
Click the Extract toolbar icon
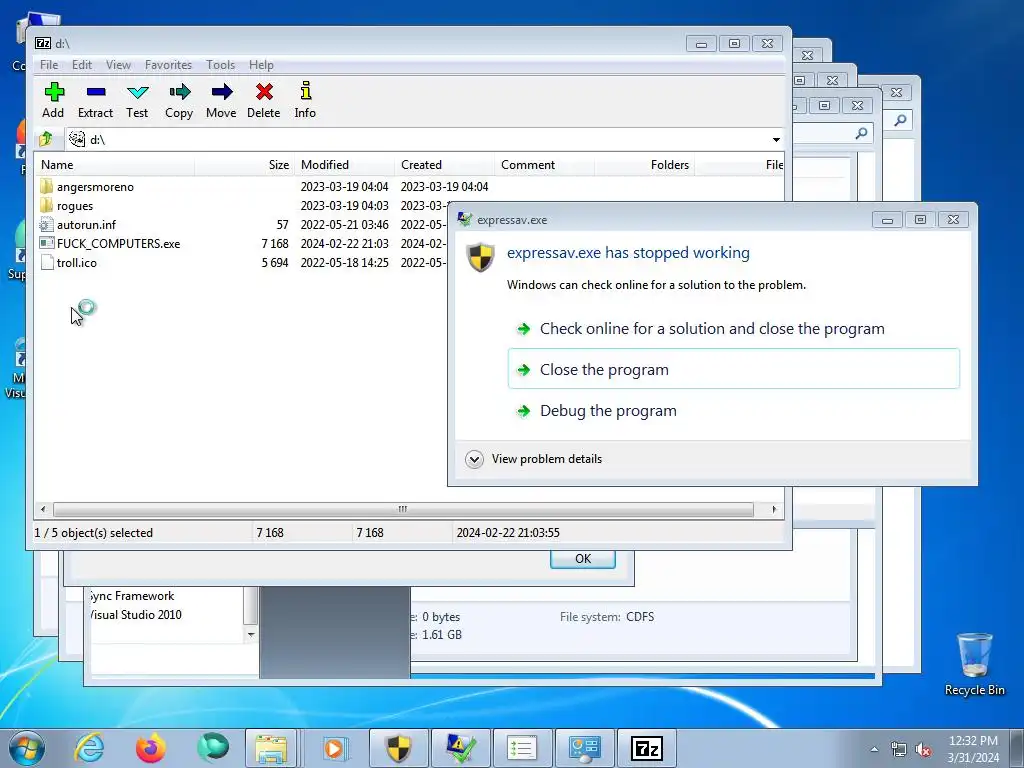tap(95, 100)
